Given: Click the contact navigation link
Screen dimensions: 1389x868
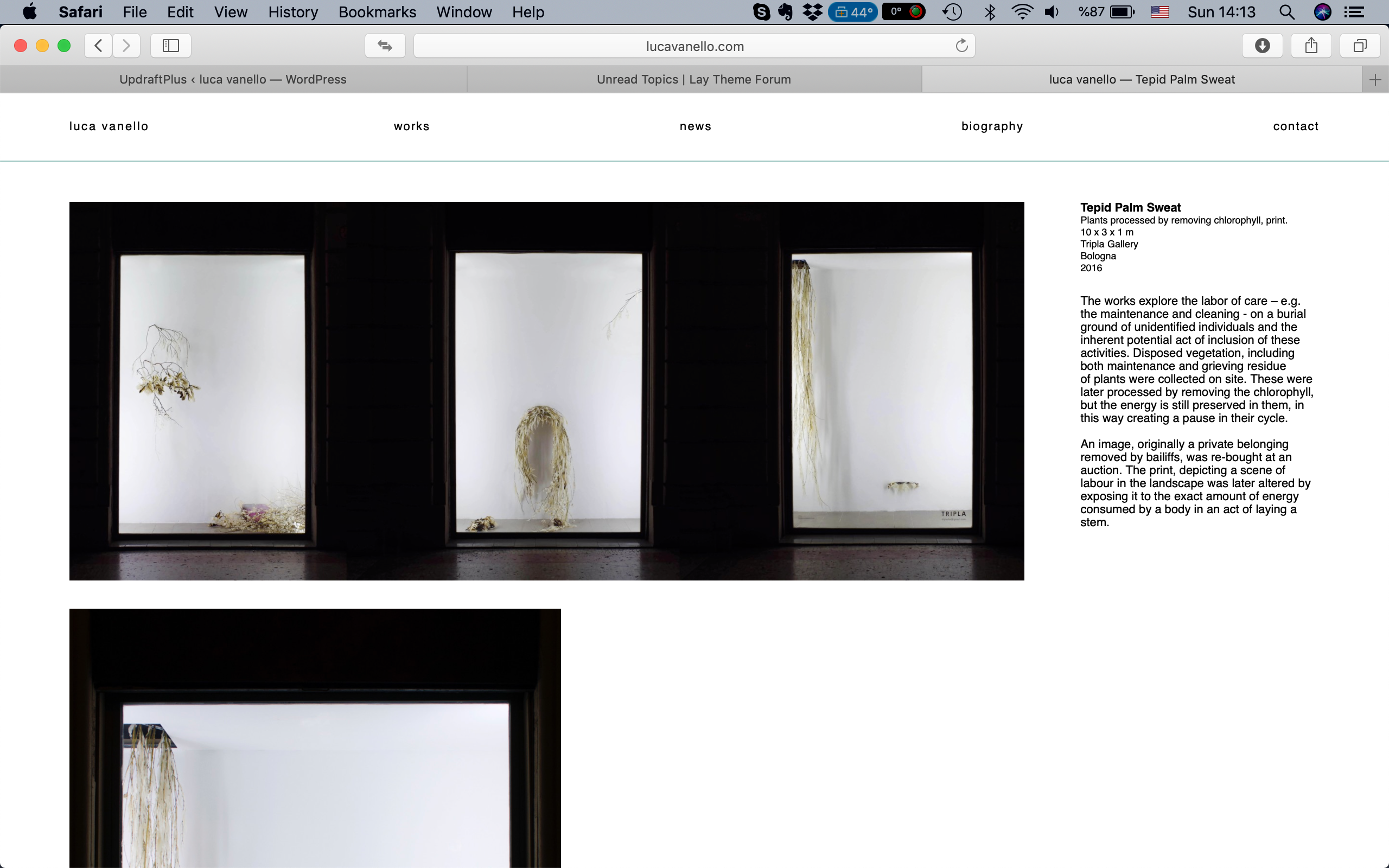Looking at the screenshot, I should [x=1296, y=126].
